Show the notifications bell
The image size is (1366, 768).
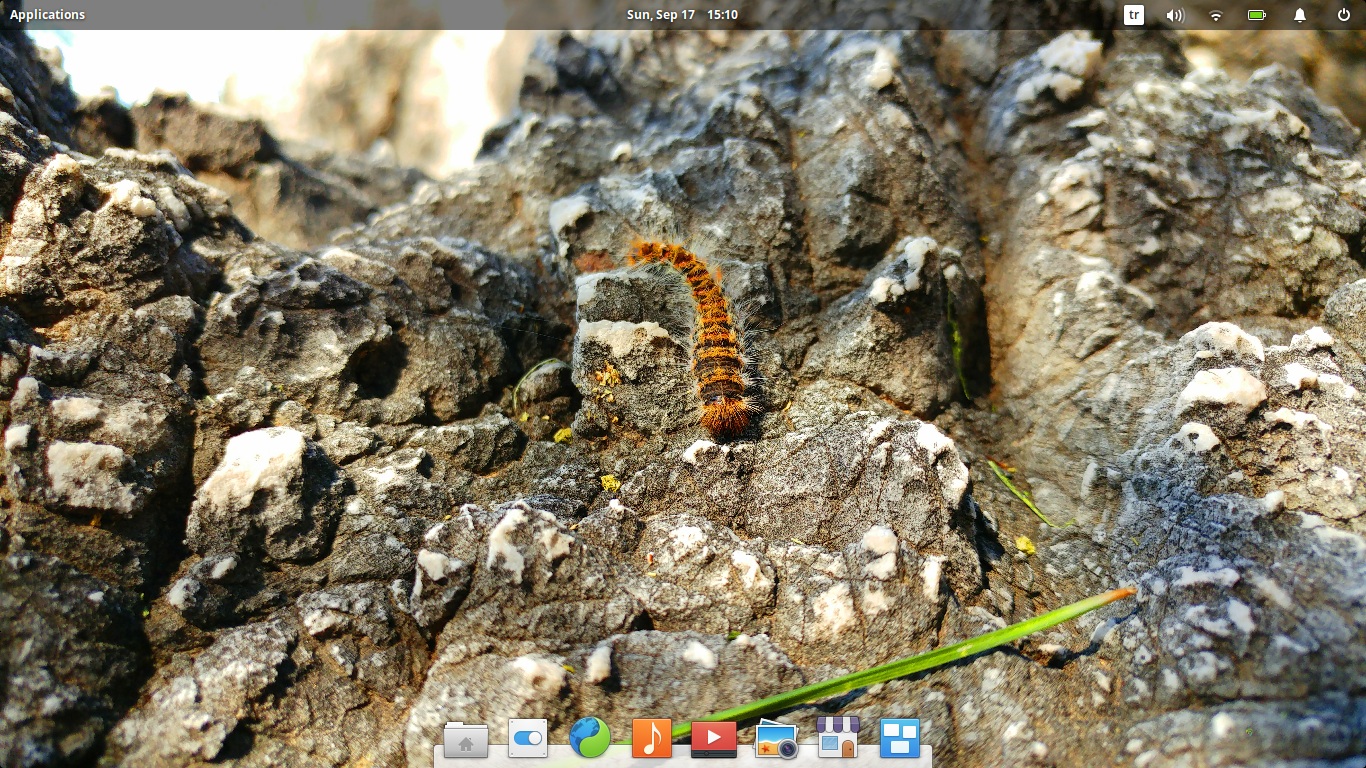[1300, 15]
